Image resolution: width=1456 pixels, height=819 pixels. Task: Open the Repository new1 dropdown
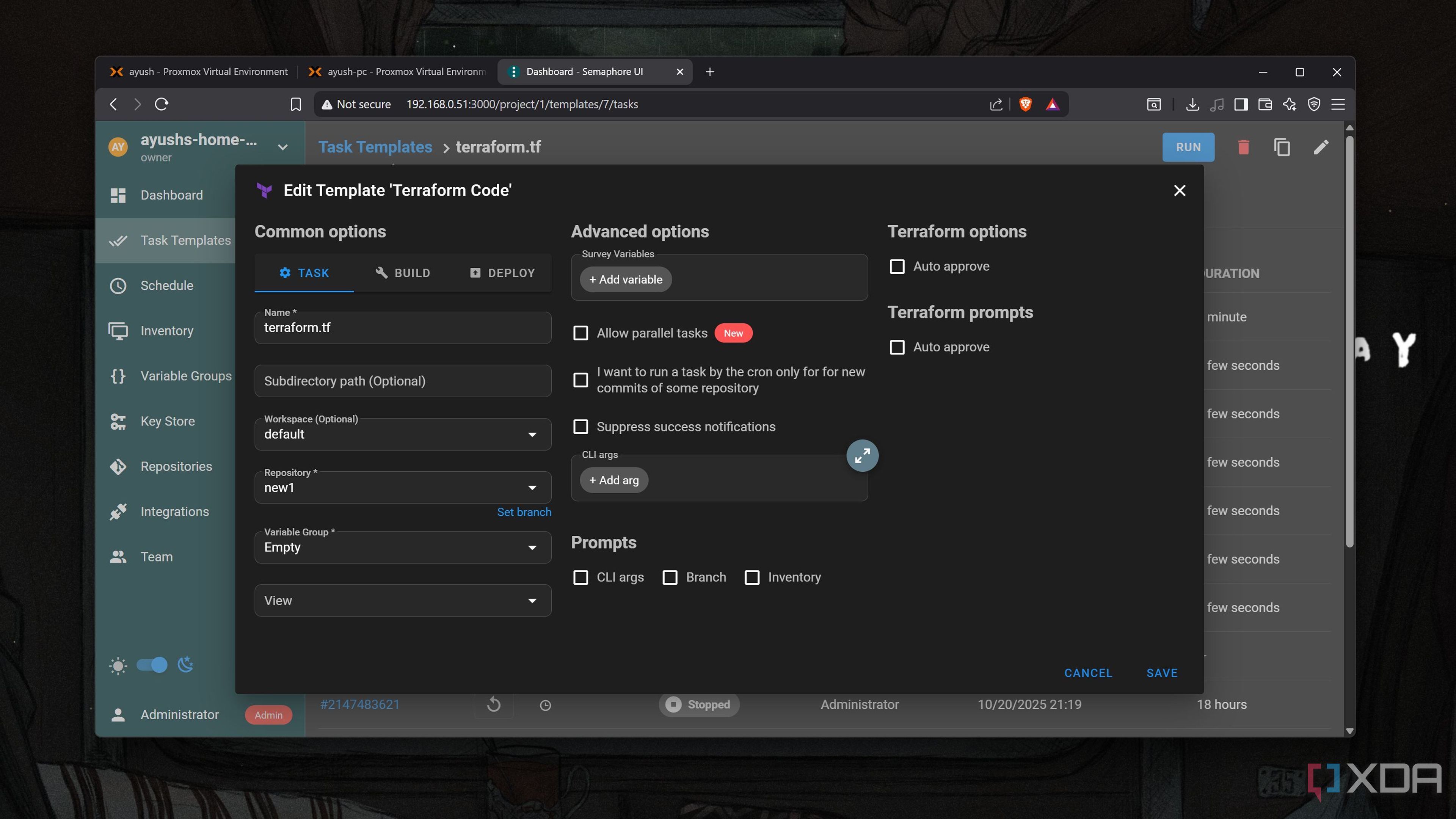(x=402, y=487)
